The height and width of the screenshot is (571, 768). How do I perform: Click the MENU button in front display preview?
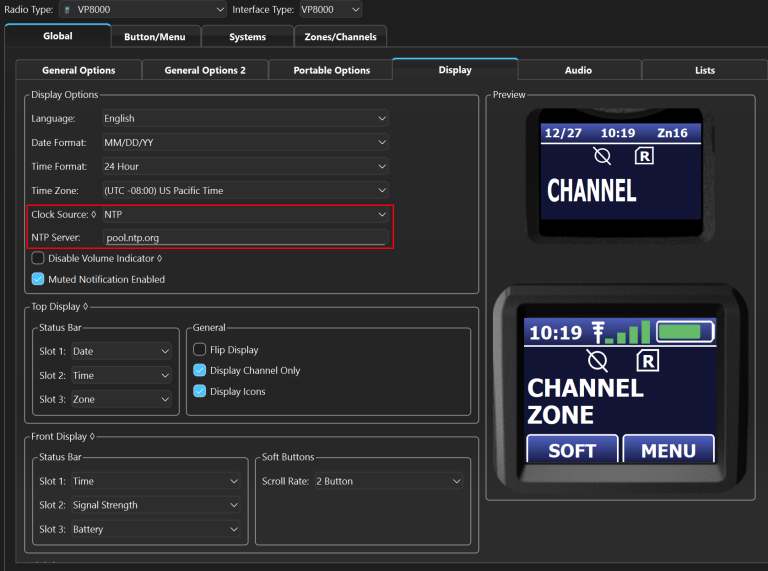pyautogui.click(x=668, y=450)
